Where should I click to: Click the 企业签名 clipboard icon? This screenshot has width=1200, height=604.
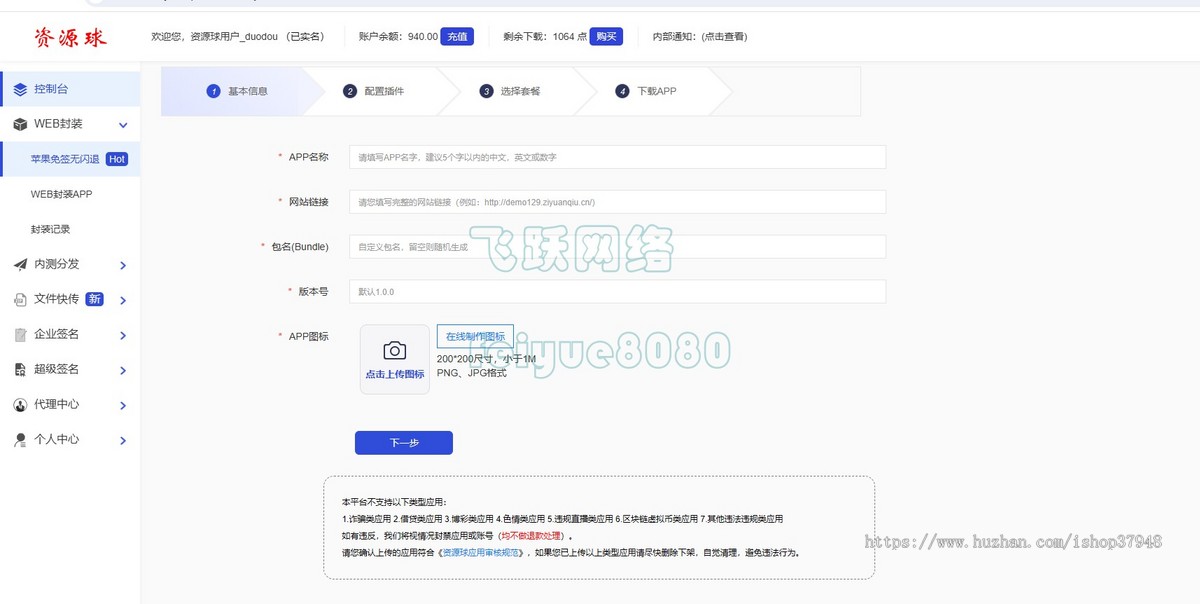coord(20,334)
